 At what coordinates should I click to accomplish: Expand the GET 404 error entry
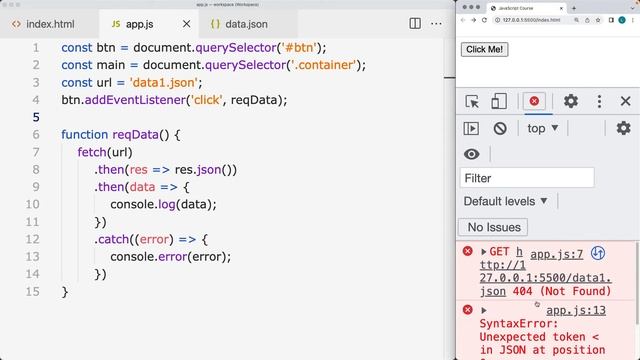pos(484,252)
